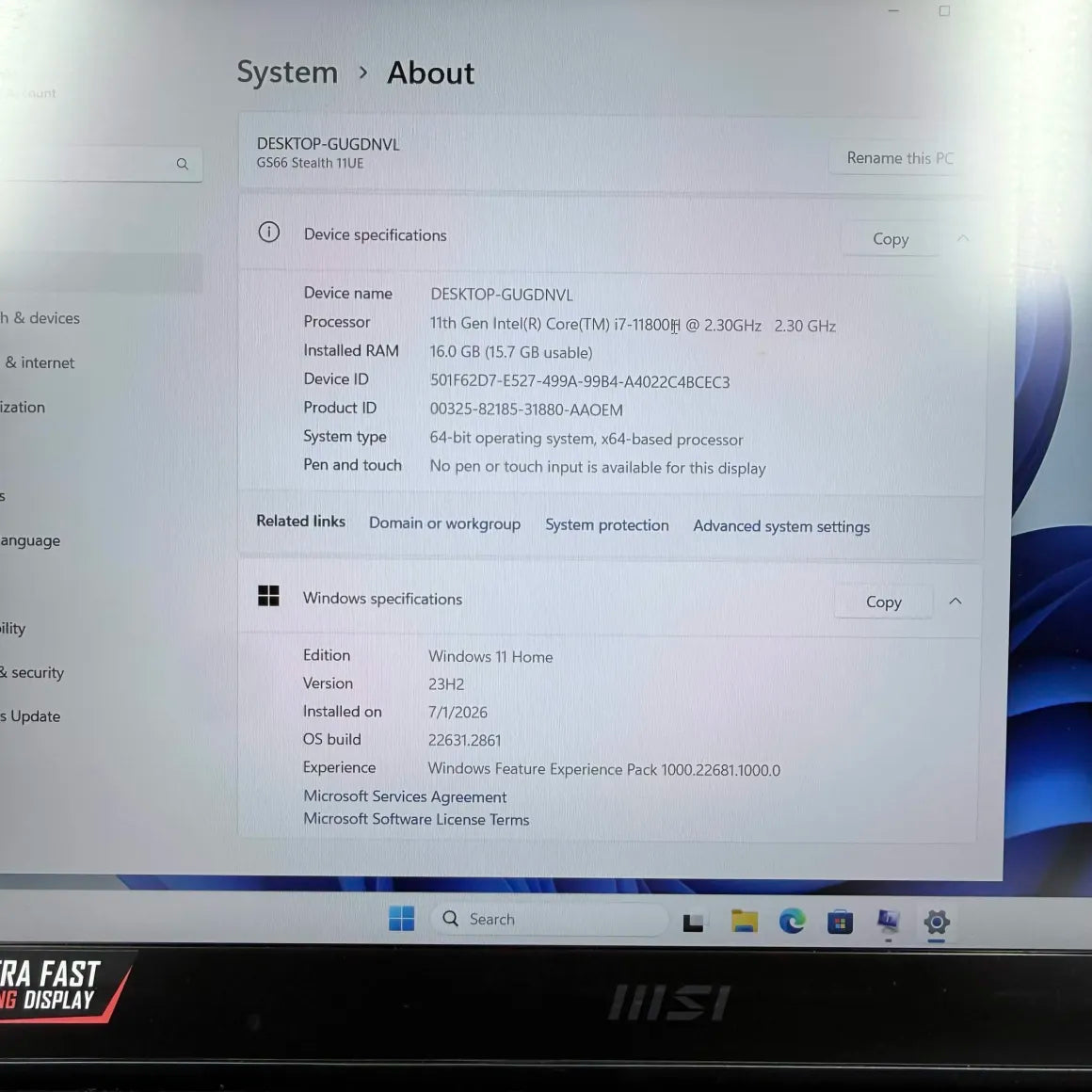The height and width of the screenshot is (1092, 1092).
Task: Click the Pen and touch value text
Action: click(598, 467)
